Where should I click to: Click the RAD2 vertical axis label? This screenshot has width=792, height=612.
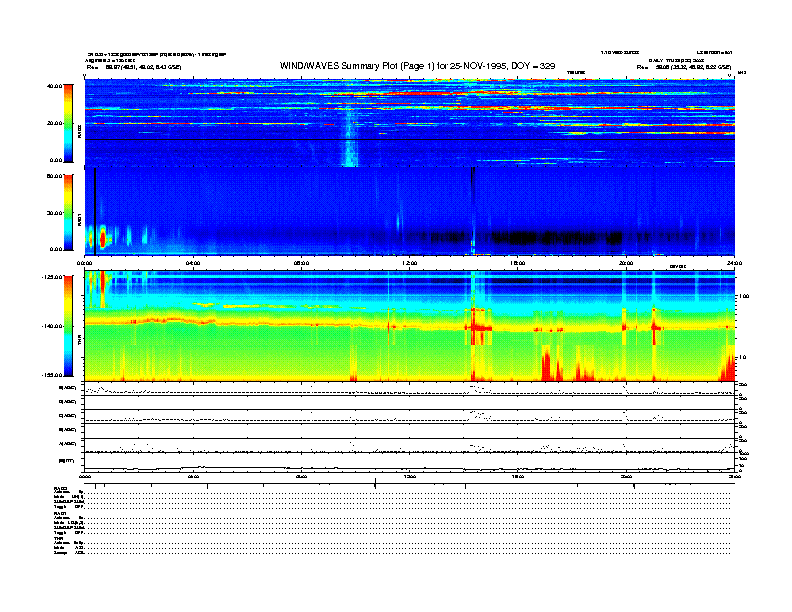(x=79, y=131)
